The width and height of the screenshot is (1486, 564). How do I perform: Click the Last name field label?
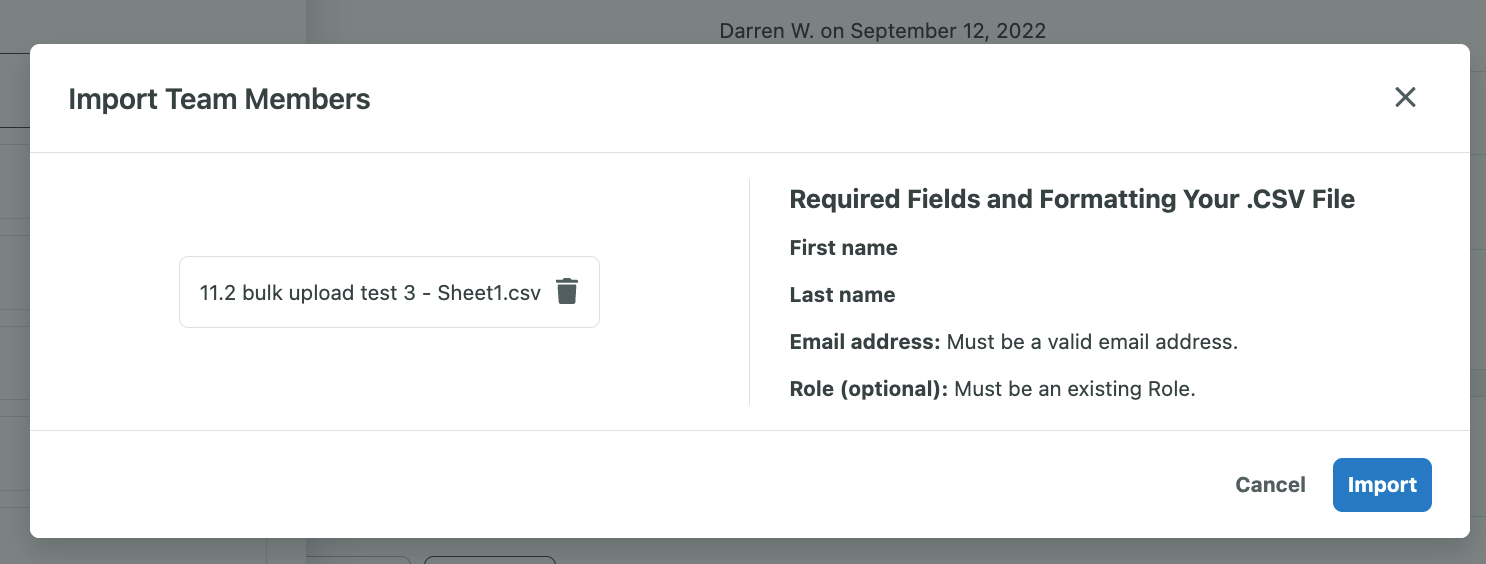tap(842, 295)
